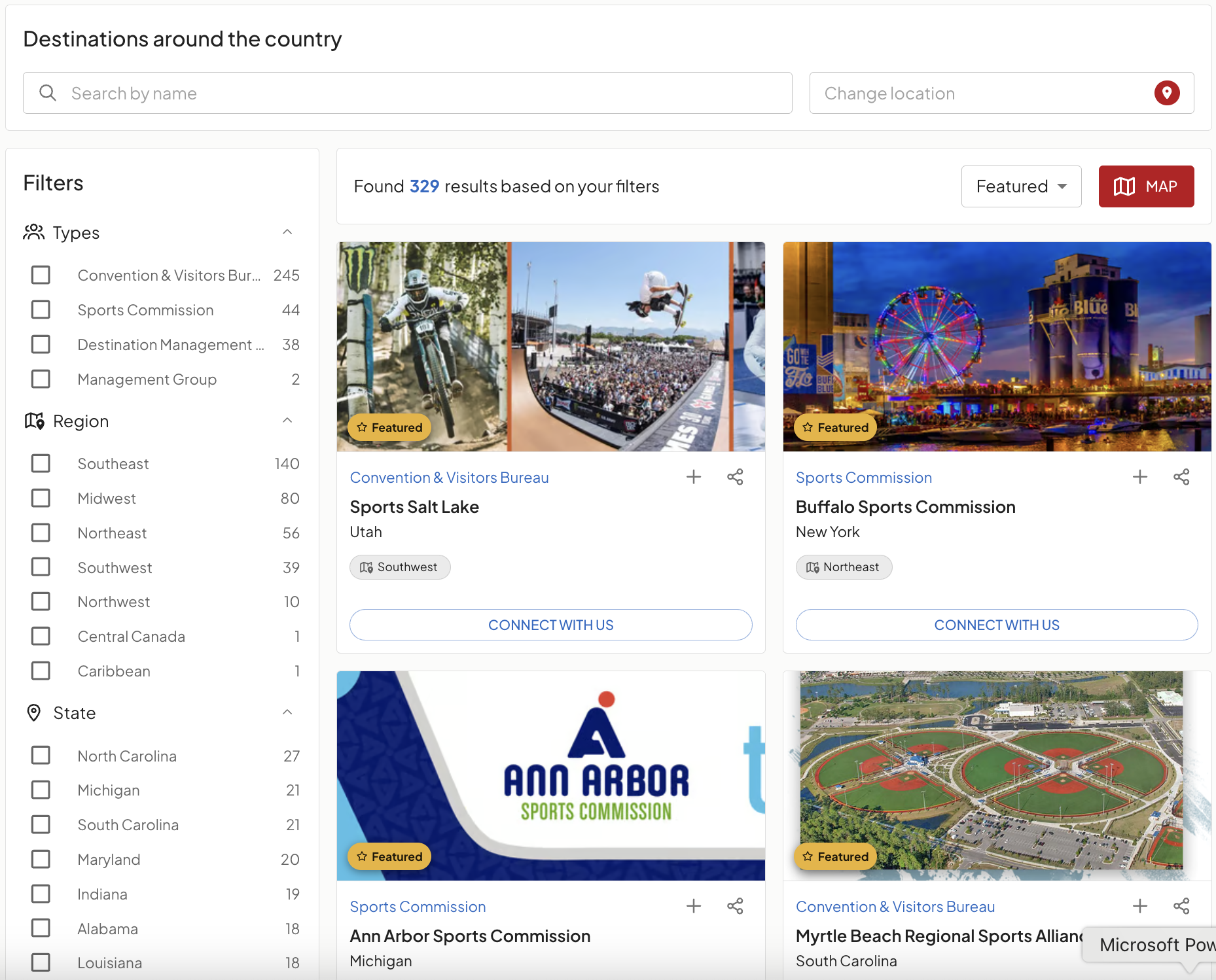The image size is (1216, 980).
Task: Open the Buffalo ferris wheel photo
Action: point(997,347)
